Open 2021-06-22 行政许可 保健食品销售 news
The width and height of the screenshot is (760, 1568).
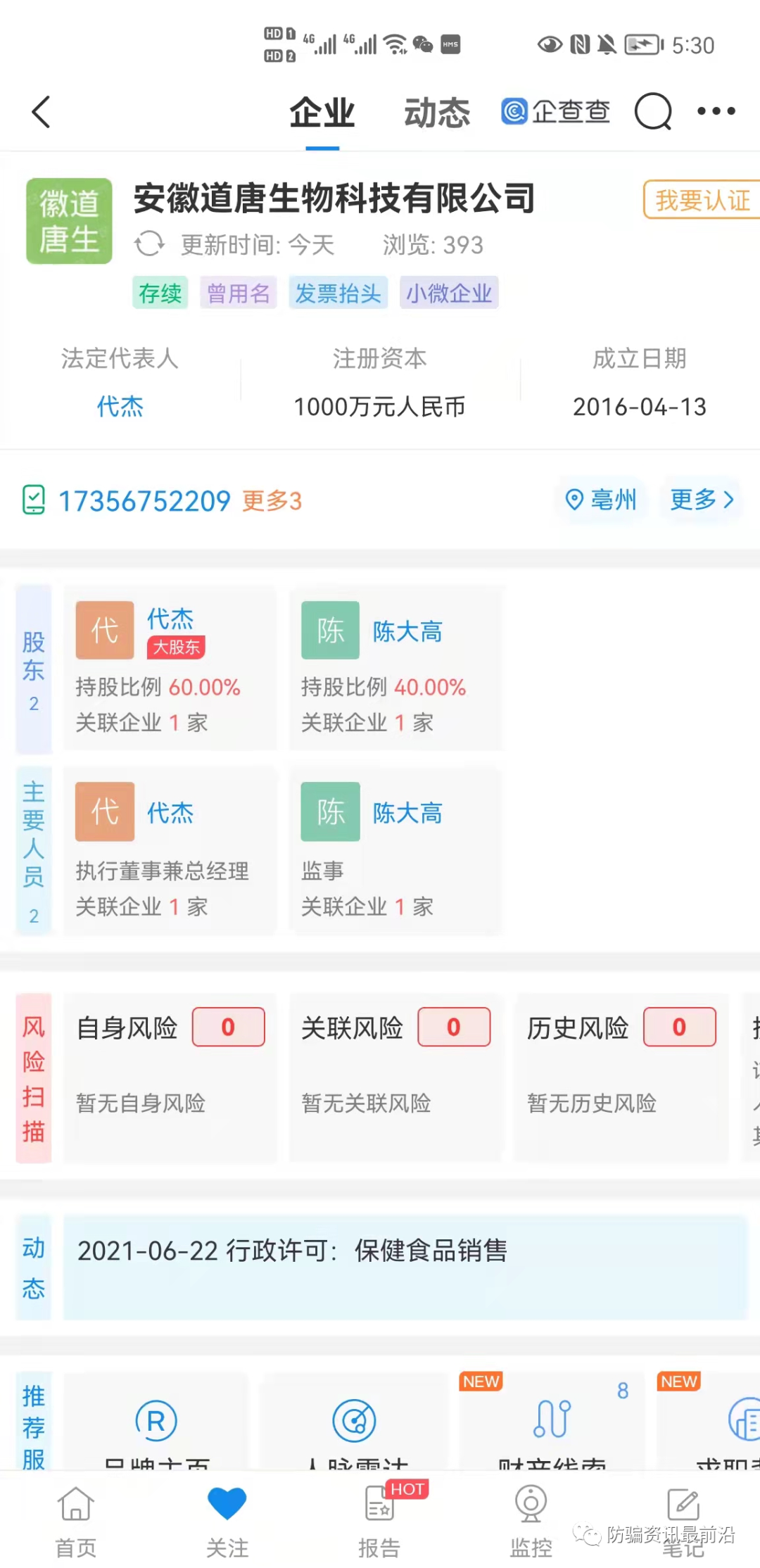(405, 1267)
